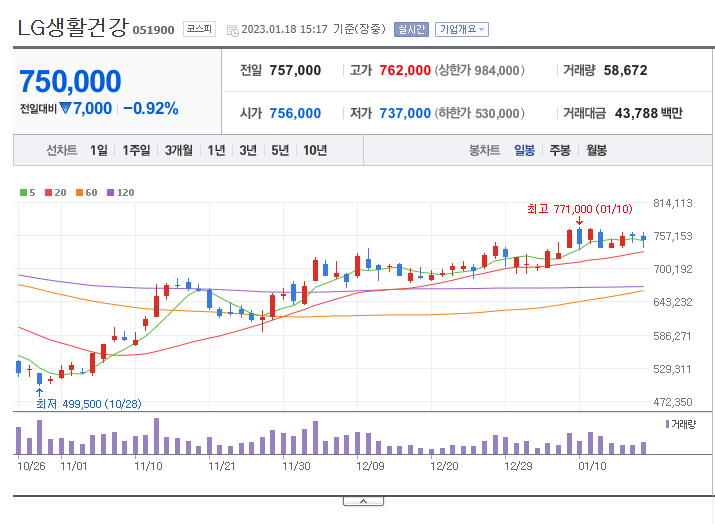
Task: Click the 7,000 price change value
Action: tap(93, 109)
